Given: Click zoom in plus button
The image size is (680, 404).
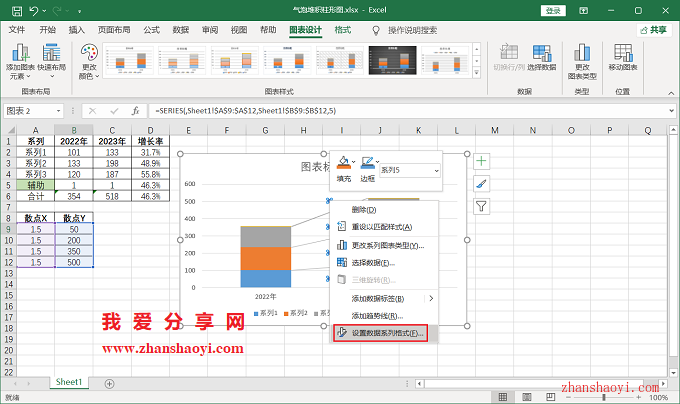Looking at the screenshot, I should coord(639,397).
